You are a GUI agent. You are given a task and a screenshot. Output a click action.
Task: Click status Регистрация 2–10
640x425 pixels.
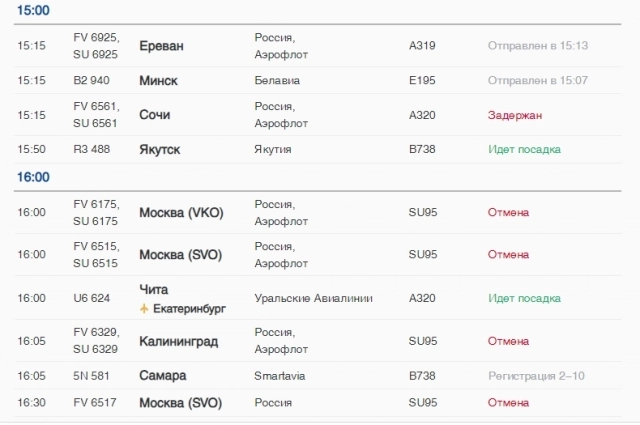pos(536,376)
